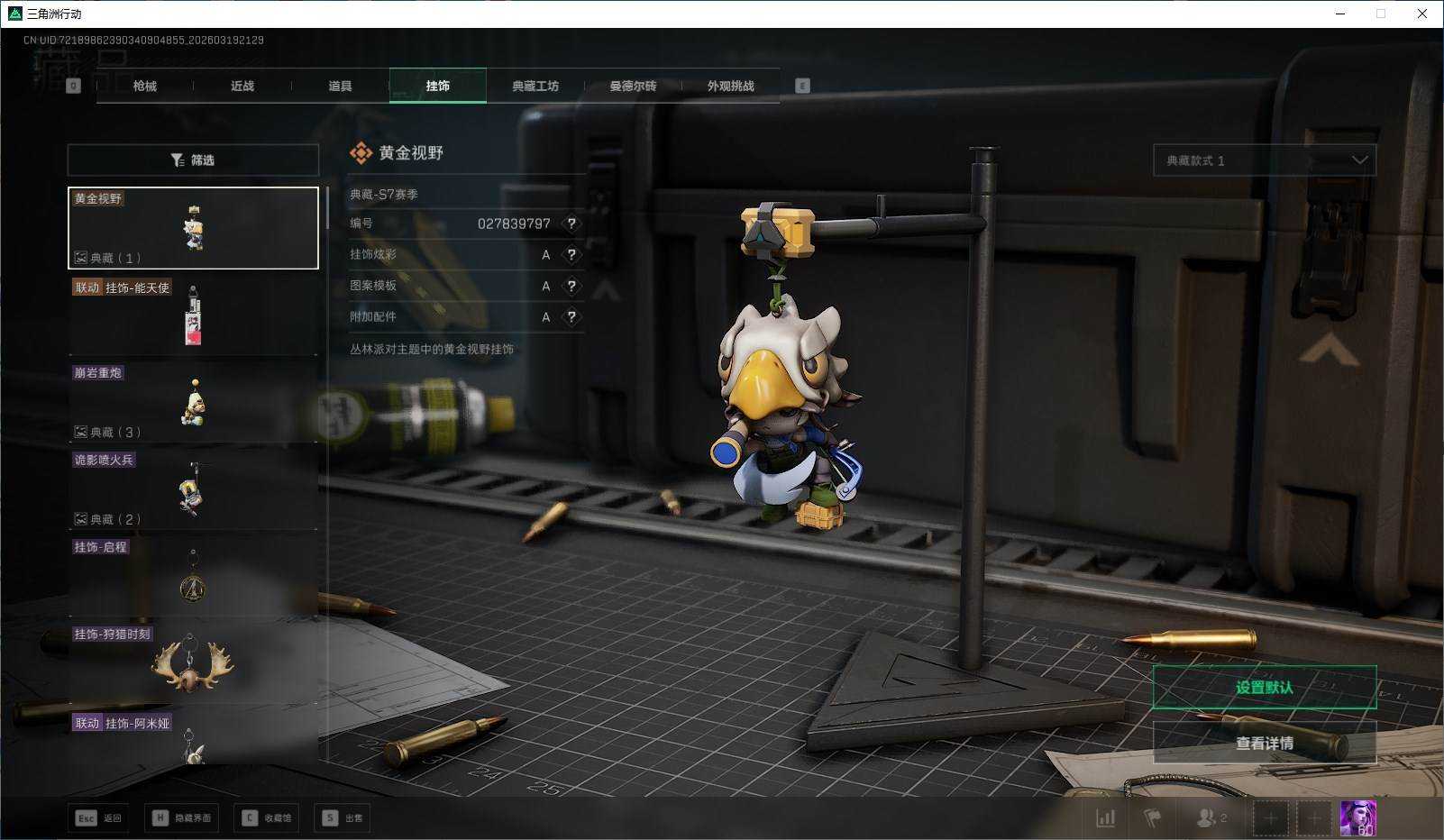Switch to the 枪械 tab
This screenshot has height=840, width=1444.
145,86
